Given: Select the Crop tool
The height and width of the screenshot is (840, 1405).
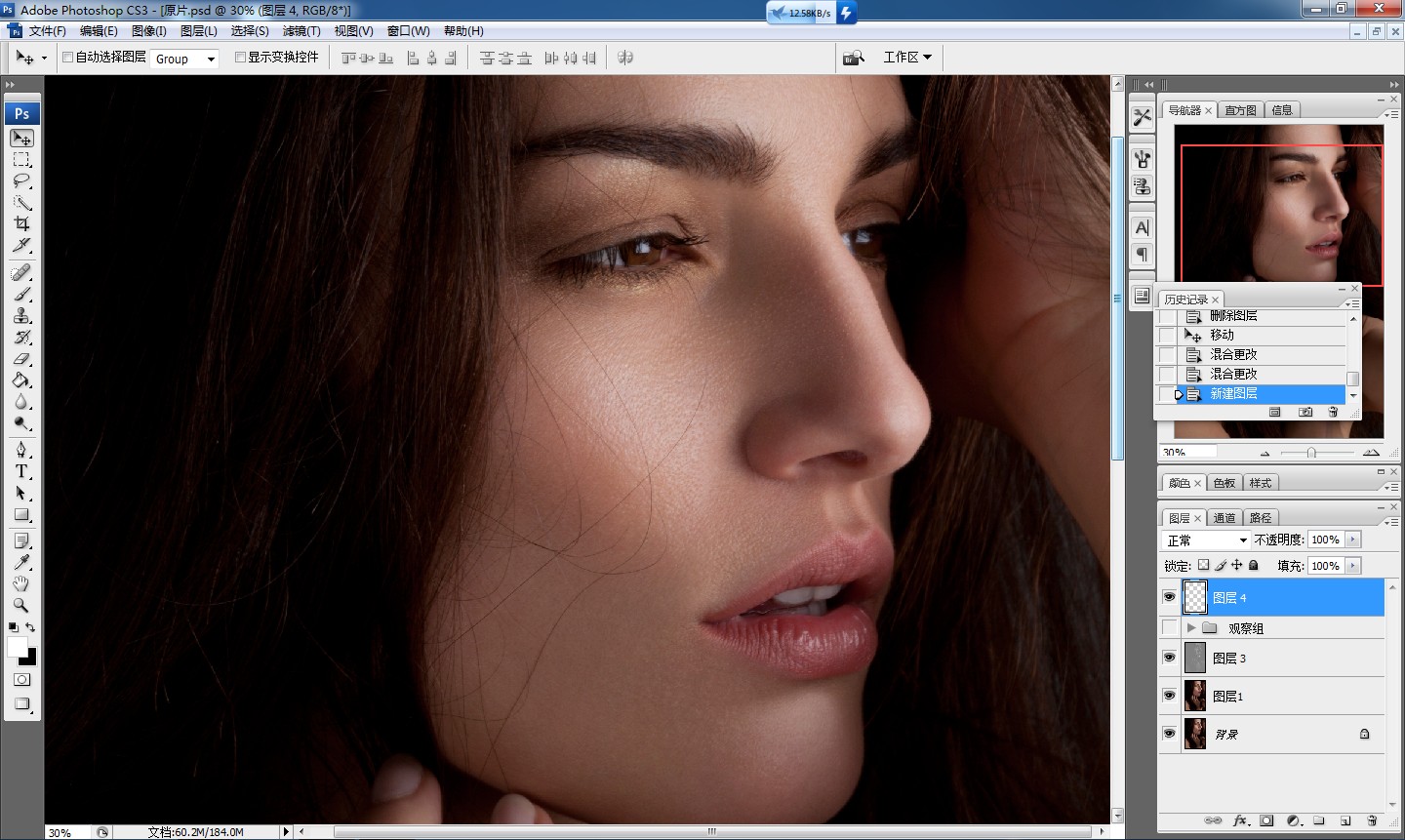Looking at the screenshot, I should click(x=21, y=224).
